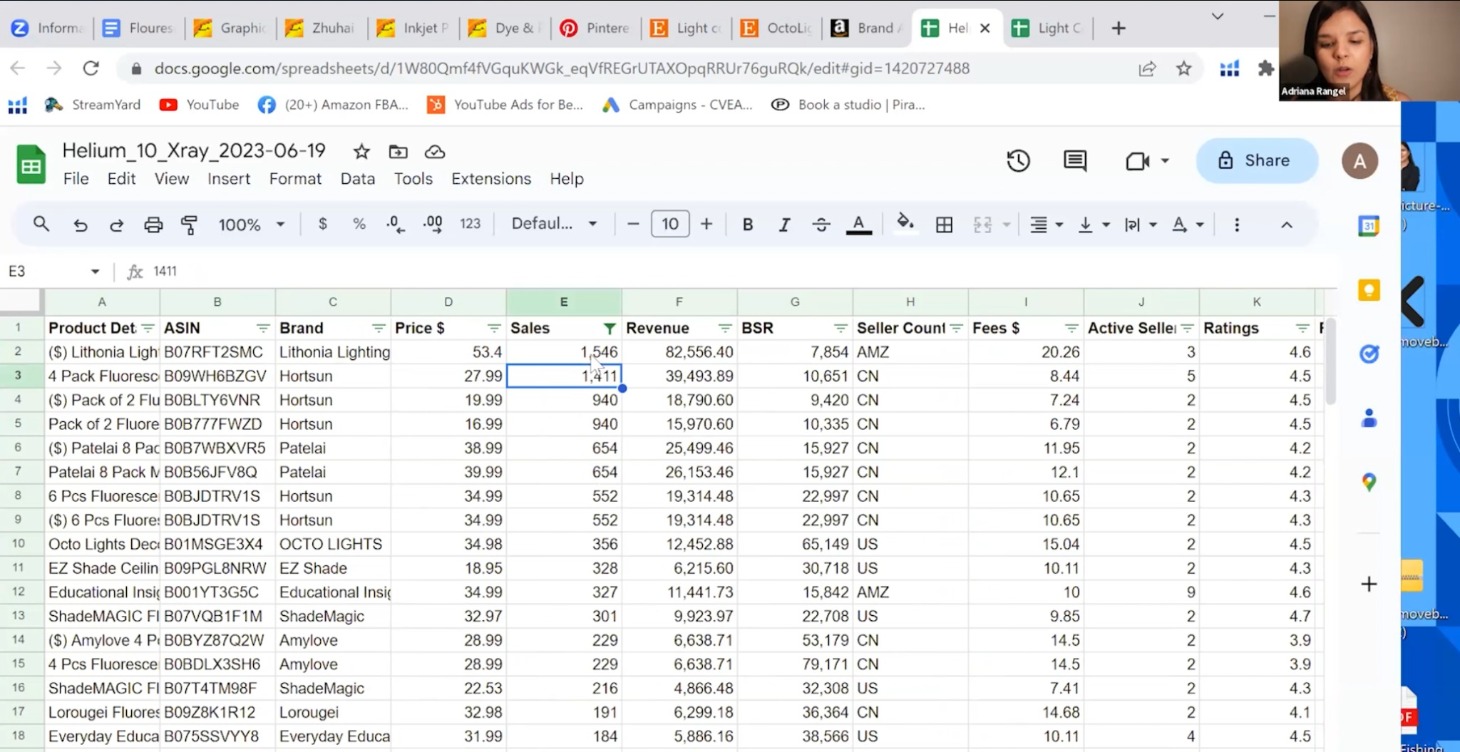Screen dimensions: 1460x752
Task: Click the borders grid icon
Action: (944, 225)
